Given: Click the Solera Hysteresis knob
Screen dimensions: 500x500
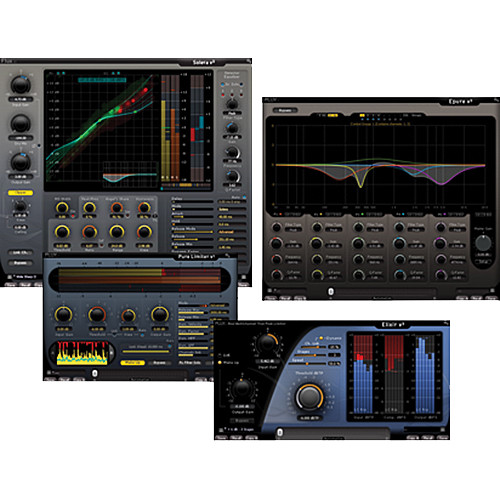Looking at the screenshot, I should tap(144, 208).
